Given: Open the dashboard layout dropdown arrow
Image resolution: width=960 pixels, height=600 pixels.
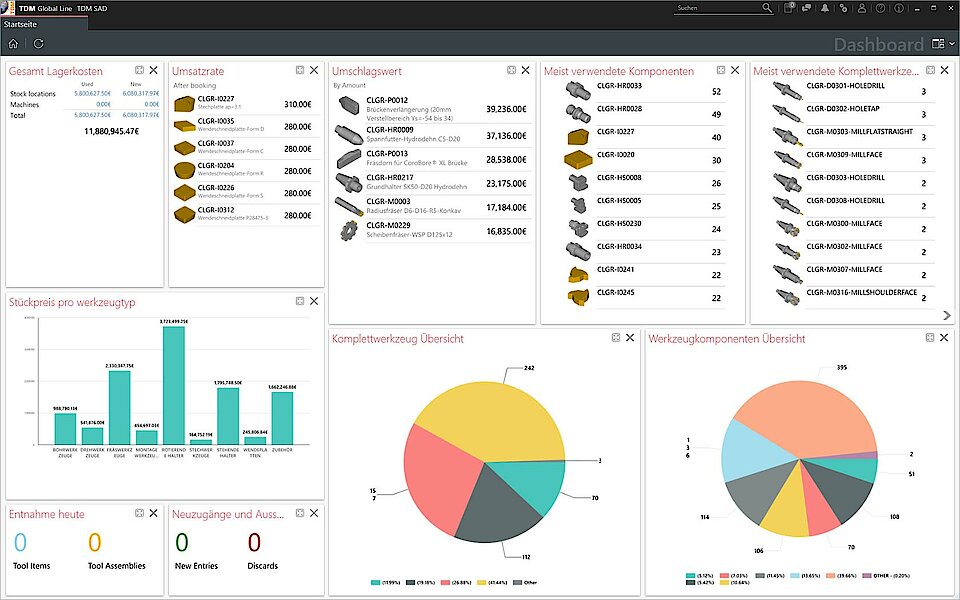Looking at the screenshot, I should [952, 44].
